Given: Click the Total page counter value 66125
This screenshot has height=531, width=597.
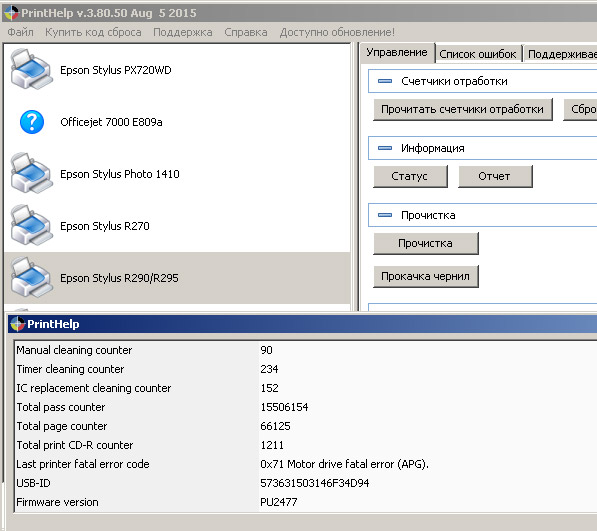Looking at the screenshot, I should pos(275,426).
